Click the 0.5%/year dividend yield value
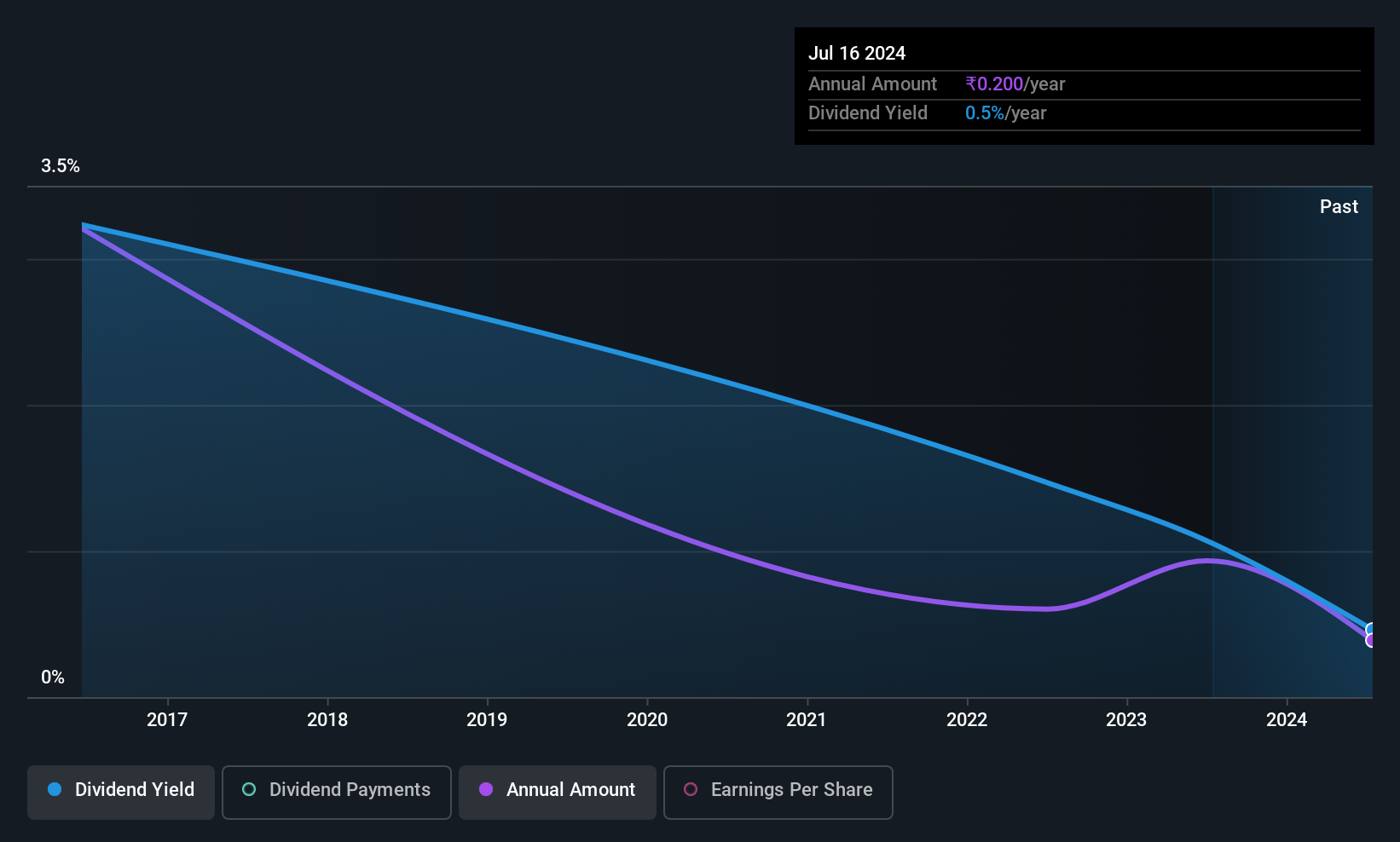The width and height of the screenshot is (1400, 842). pos(1006,113)
